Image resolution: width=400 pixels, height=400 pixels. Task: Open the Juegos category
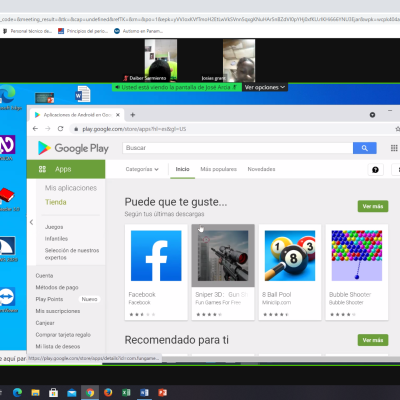54,227
